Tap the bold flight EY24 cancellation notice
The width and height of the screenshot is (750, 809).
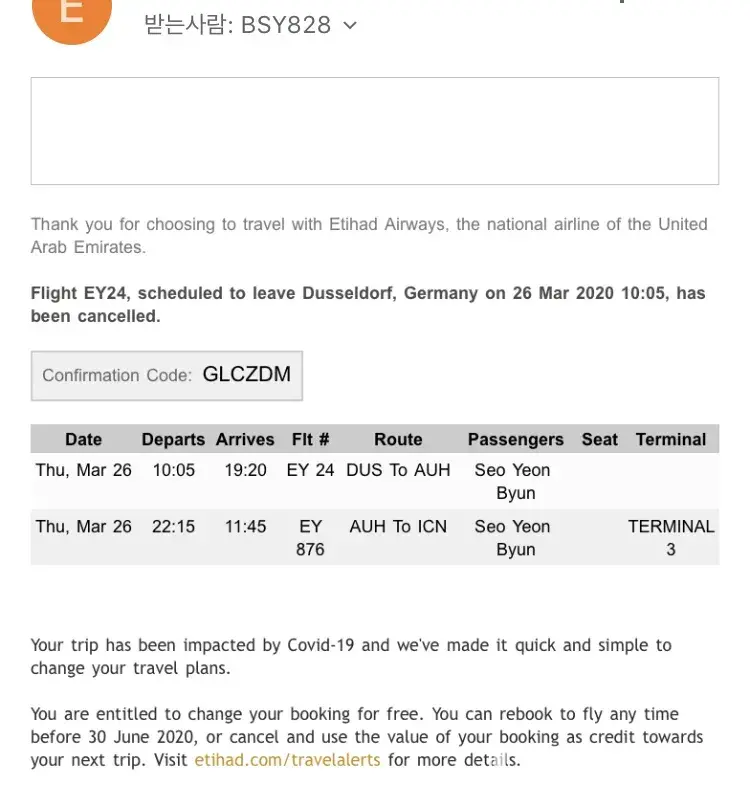[368, 305]
